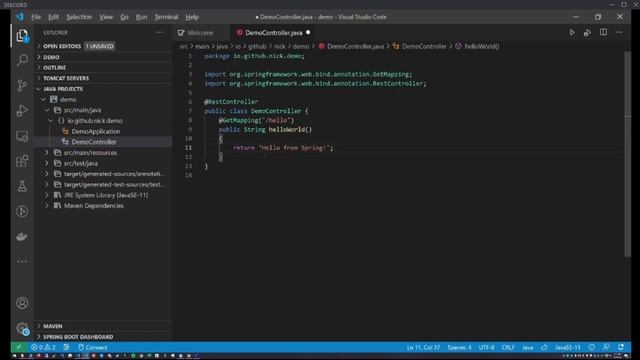Screen dimensions: 640x360
Task: Open notifications bell in status bar
Action: pyautogui.click(x=621, y=347)
